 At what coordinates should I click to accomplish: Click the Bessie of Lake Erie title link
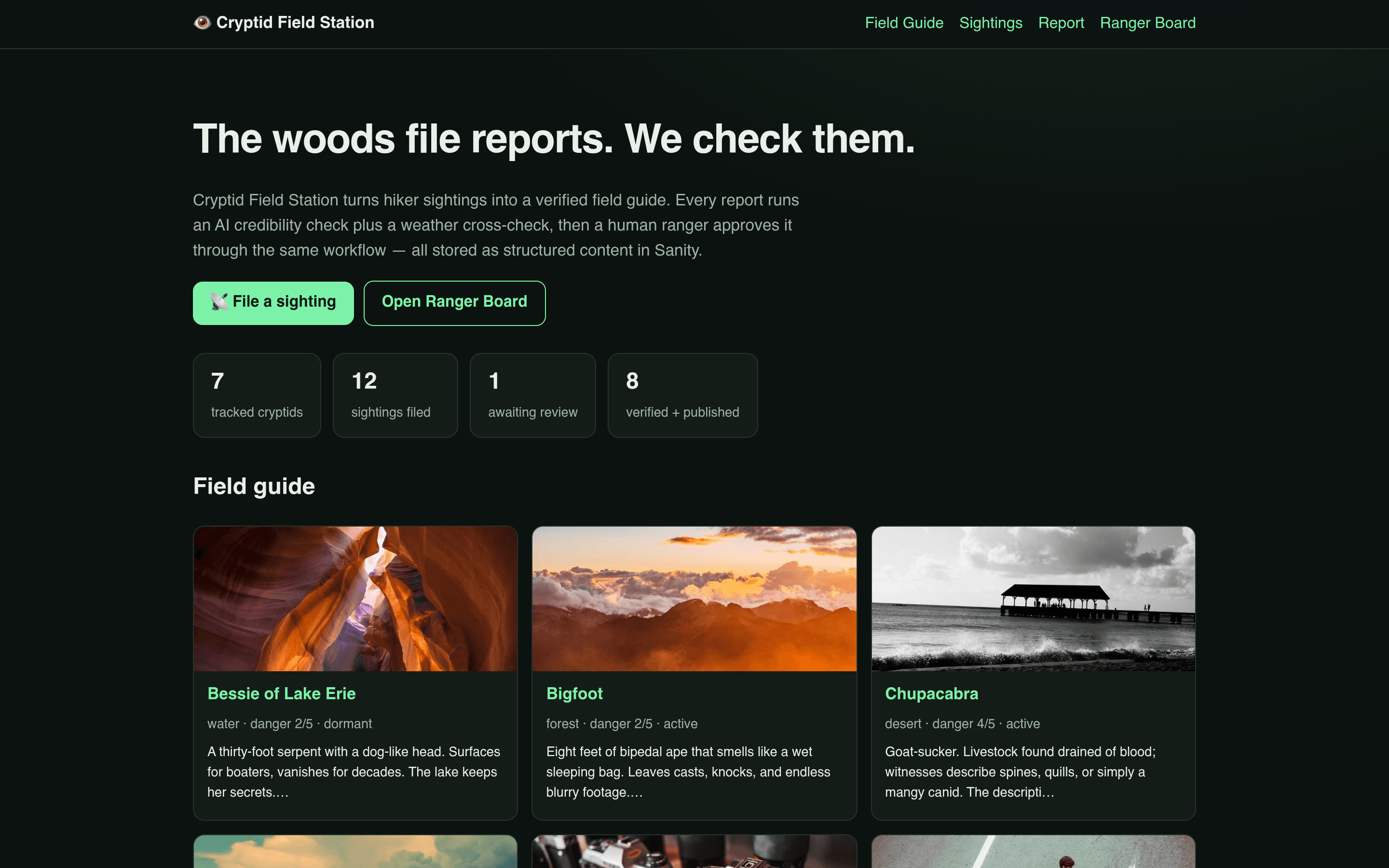pos(281,693)
